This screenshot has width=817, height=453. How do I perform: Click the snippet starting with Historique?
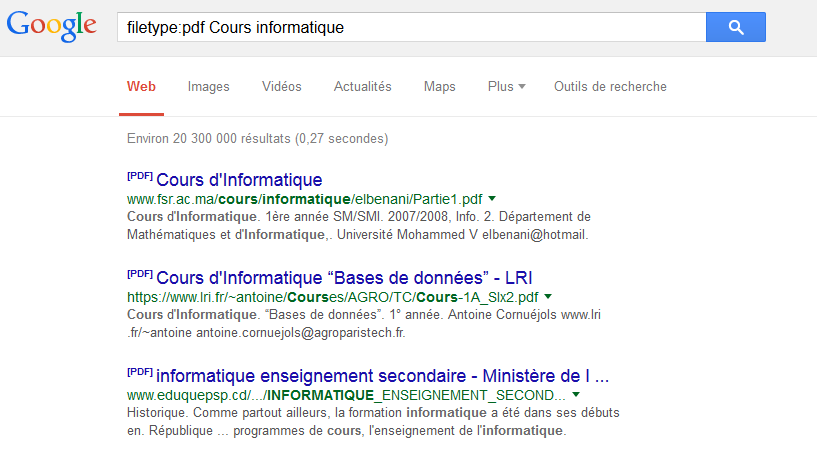(x=373, y=422)
